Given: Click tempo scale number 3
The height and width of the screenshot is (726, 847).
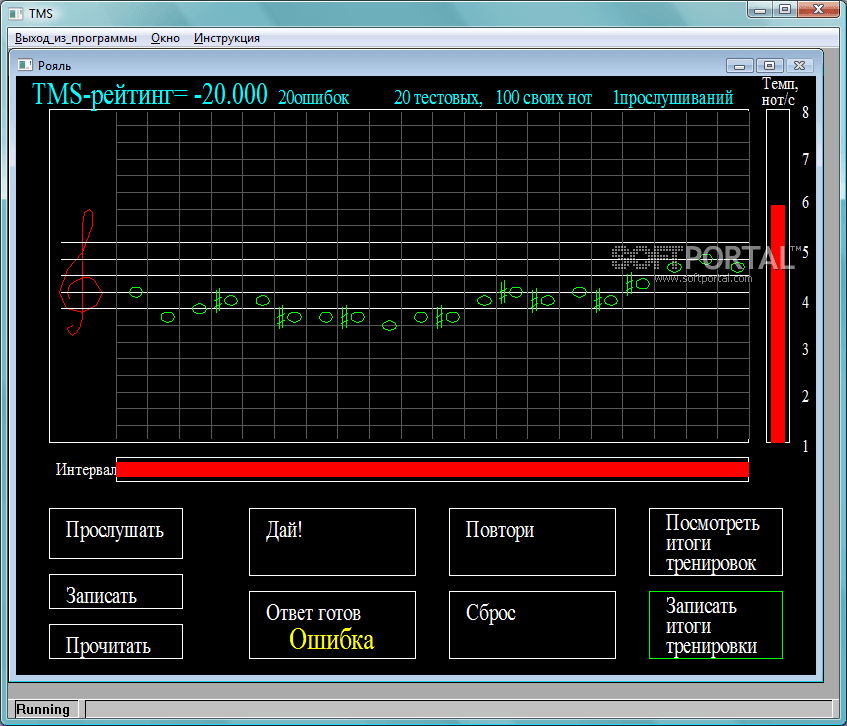Looking at the screenshot, I should click(x=805, y=349).
